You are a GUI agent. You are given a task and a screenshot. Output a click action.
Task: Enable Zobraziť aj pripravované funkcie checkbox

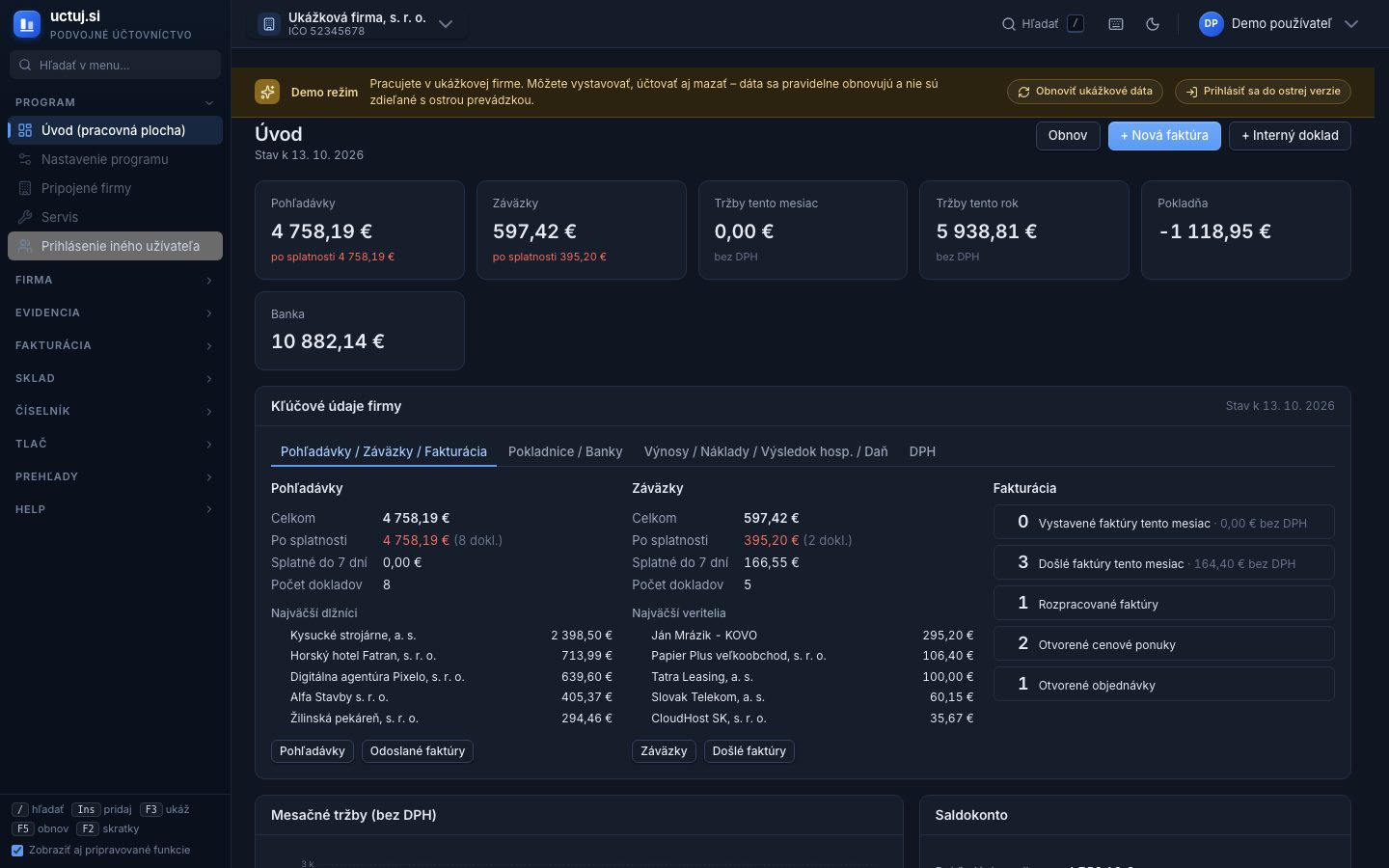point(17,850)
